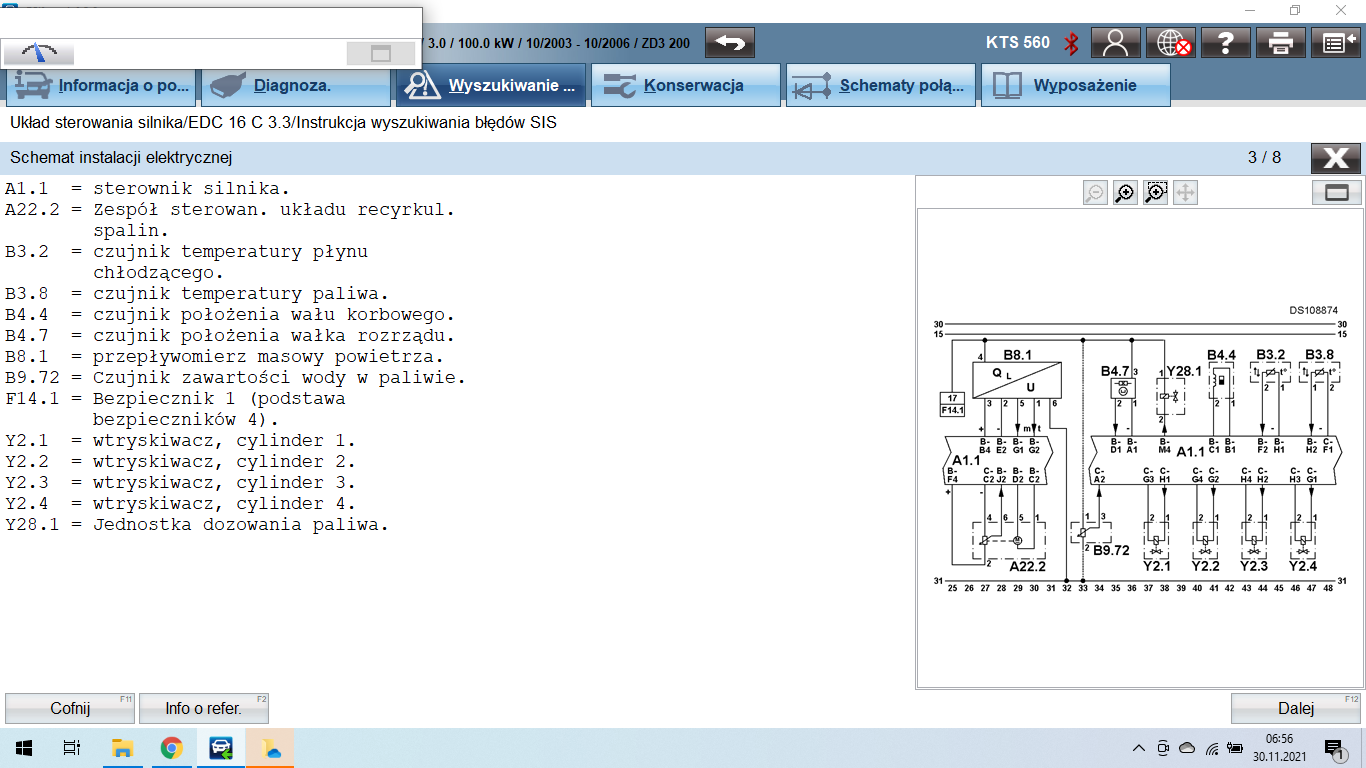Switch to the Diagnoza tab
Screen dimensions: 1366x768
[296, 85]
